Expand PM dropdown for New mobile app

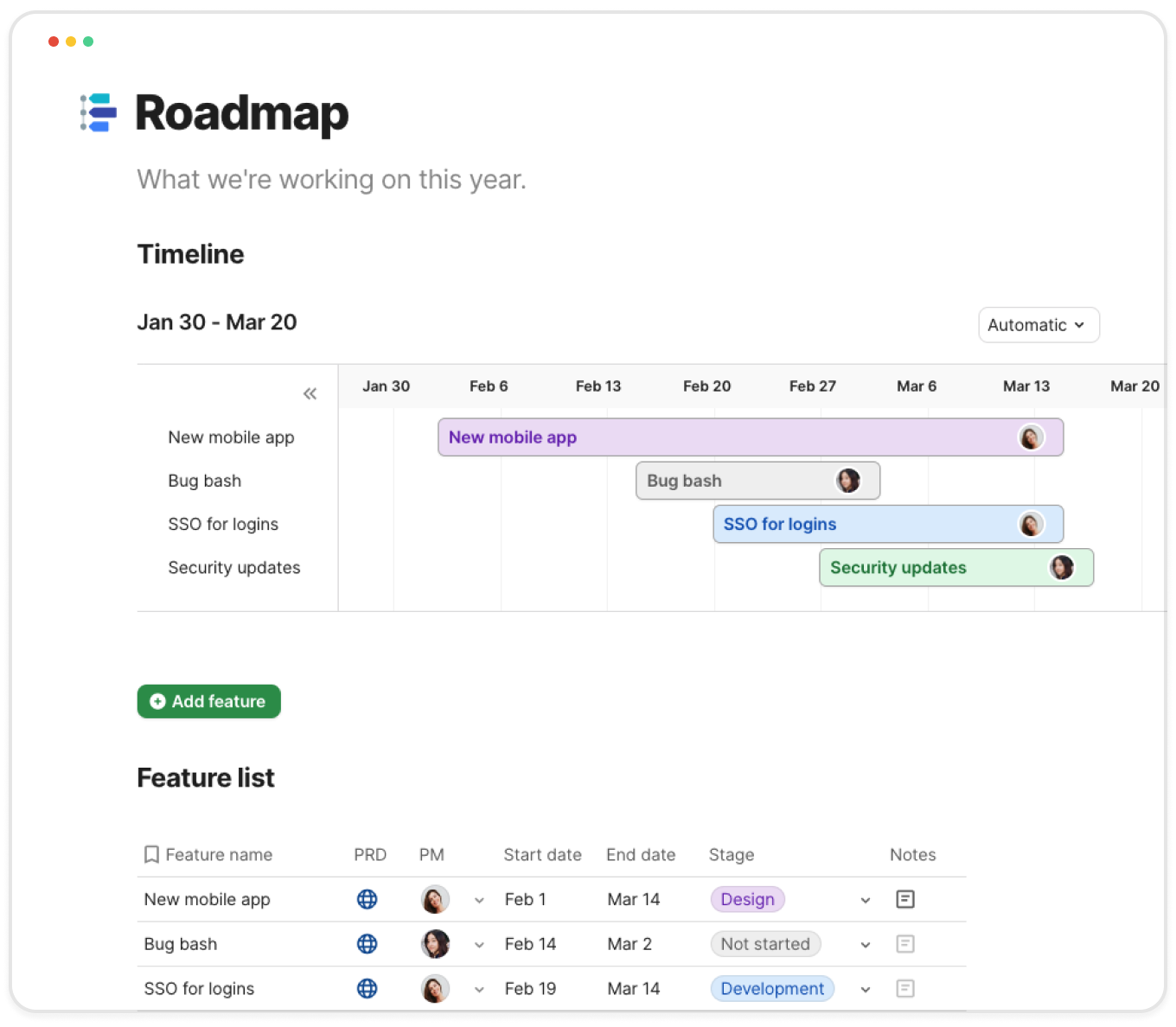[x=479, y=900]
